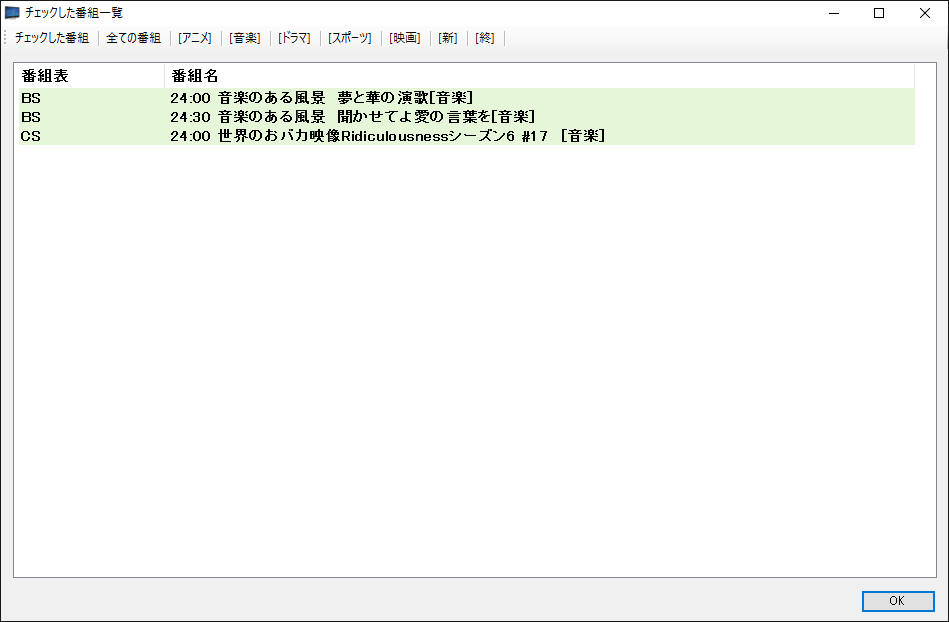Screen dimensions: 949x622
Task: Show [終] final-episode programs
Action: (485, 38)
